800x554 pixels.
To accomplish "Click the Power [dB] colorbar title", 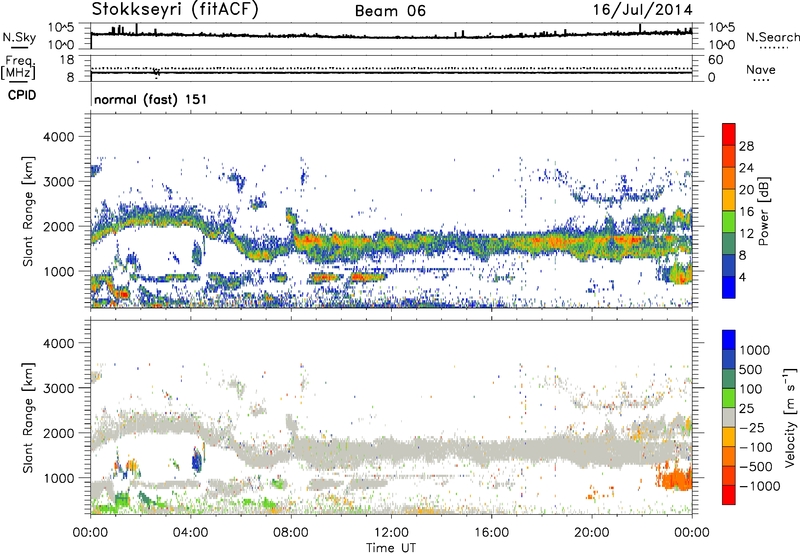I will (764, 211).
